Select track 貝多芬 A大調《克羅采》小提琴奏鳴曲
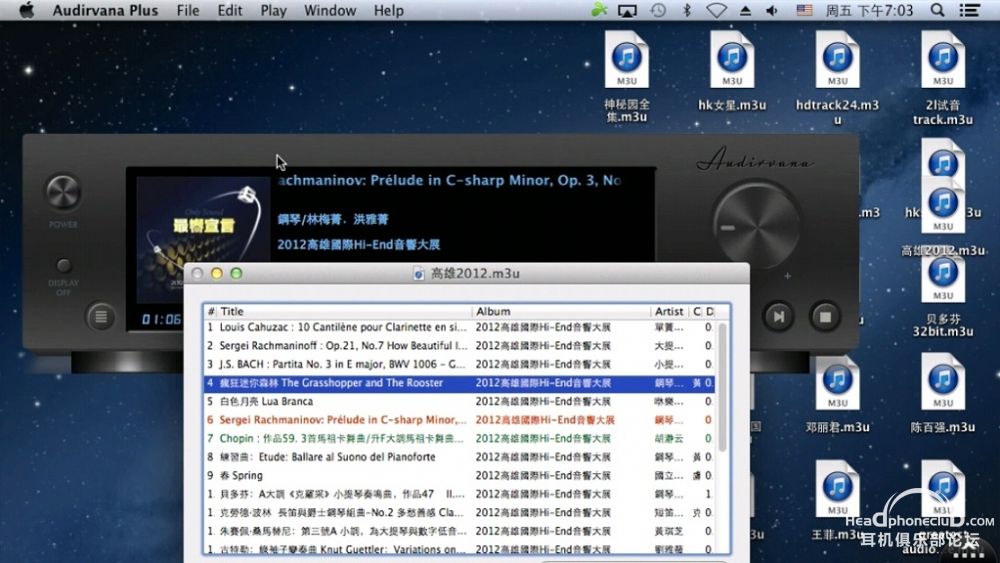This screenshot has width=1000, height=563. click(459, 494)
